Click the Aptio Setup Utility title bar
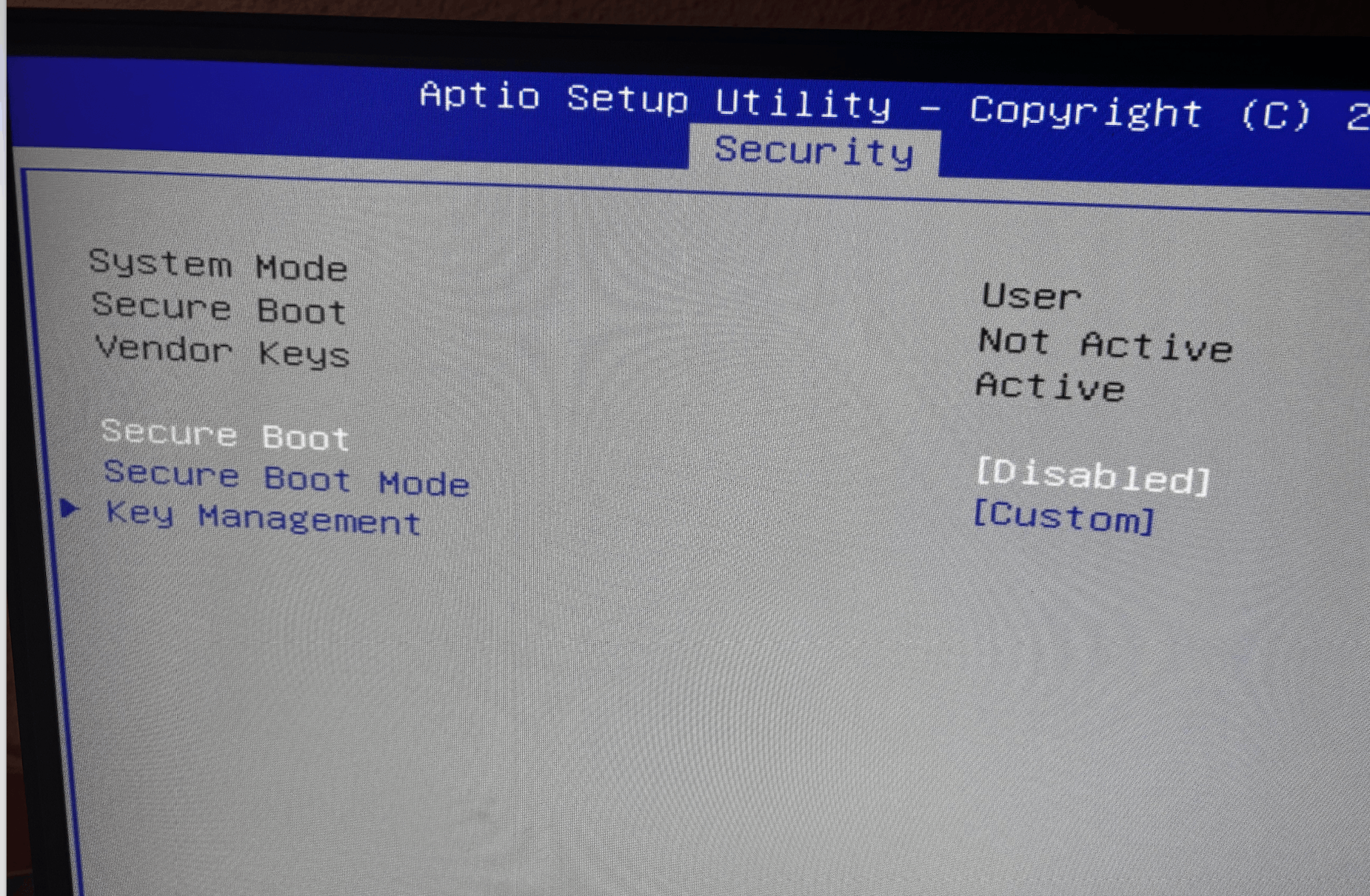1370x896 pixels. click(657, 100)
